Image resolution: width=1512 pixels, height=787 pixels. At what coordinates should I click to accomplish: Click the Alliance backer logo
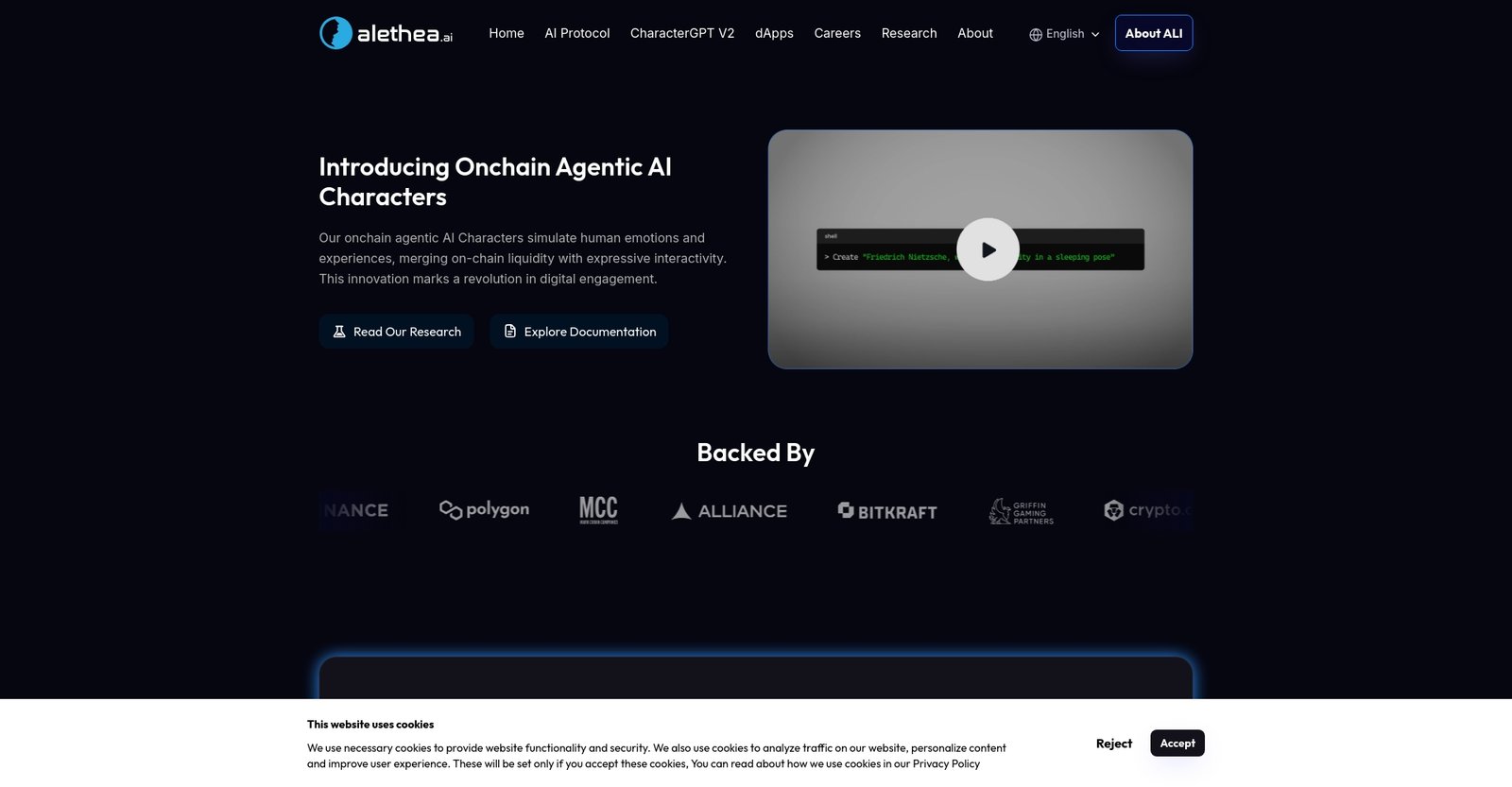pos(729,511)
